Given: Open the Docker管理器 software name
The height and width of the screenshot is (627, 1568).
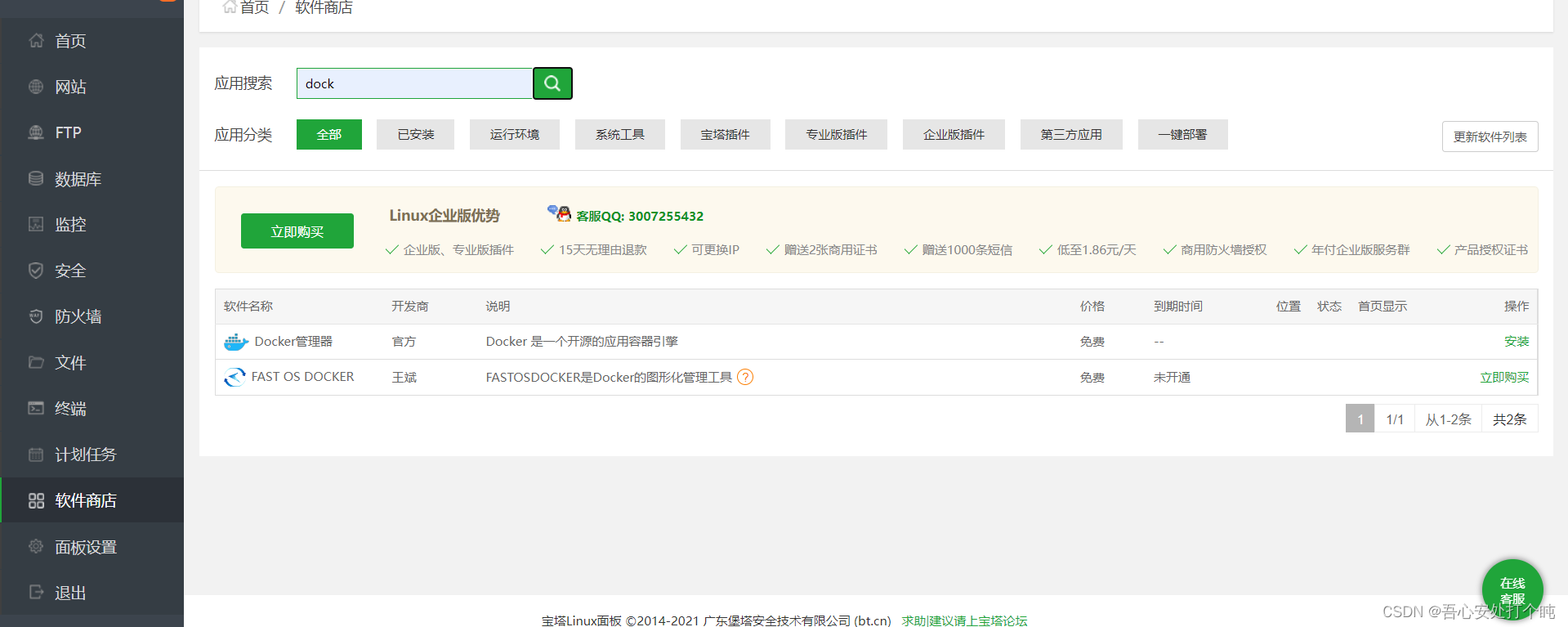Looking at the screenshot, I should pyautogui.click(x=293, y=341).
